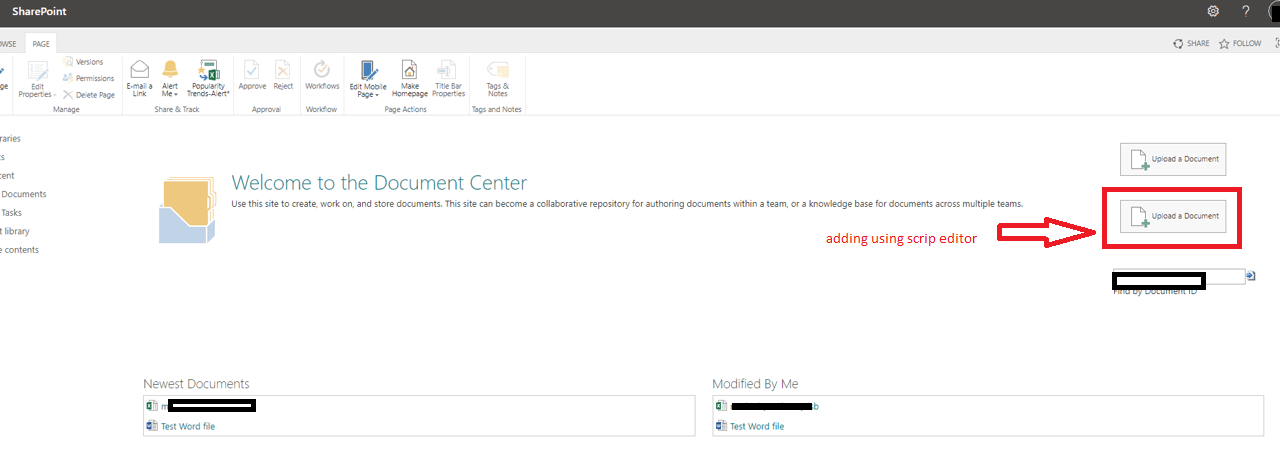Click the Newest Documents heading
This screenshot has height=470, width=1280.
pyautogui.click(x=196, y=384)
